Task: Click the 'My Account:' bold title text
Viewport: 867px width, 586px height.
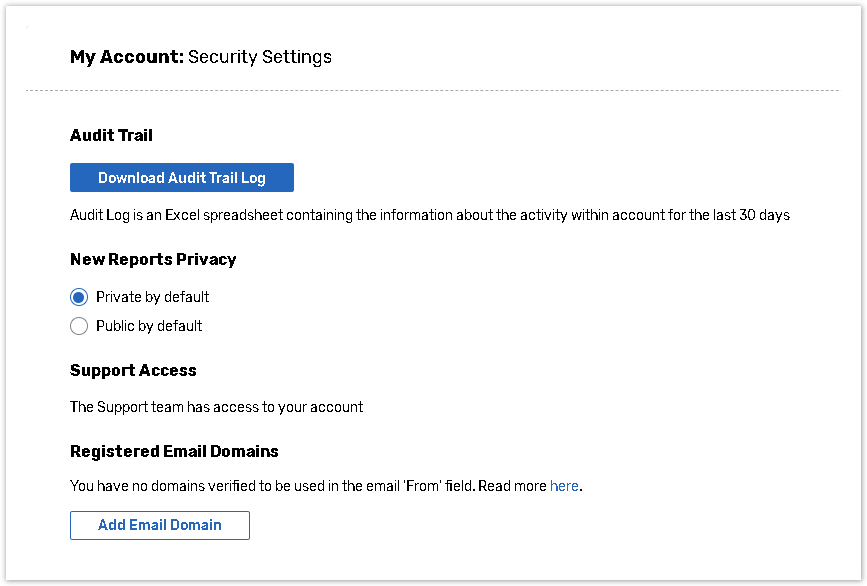Action: (126, 57)
